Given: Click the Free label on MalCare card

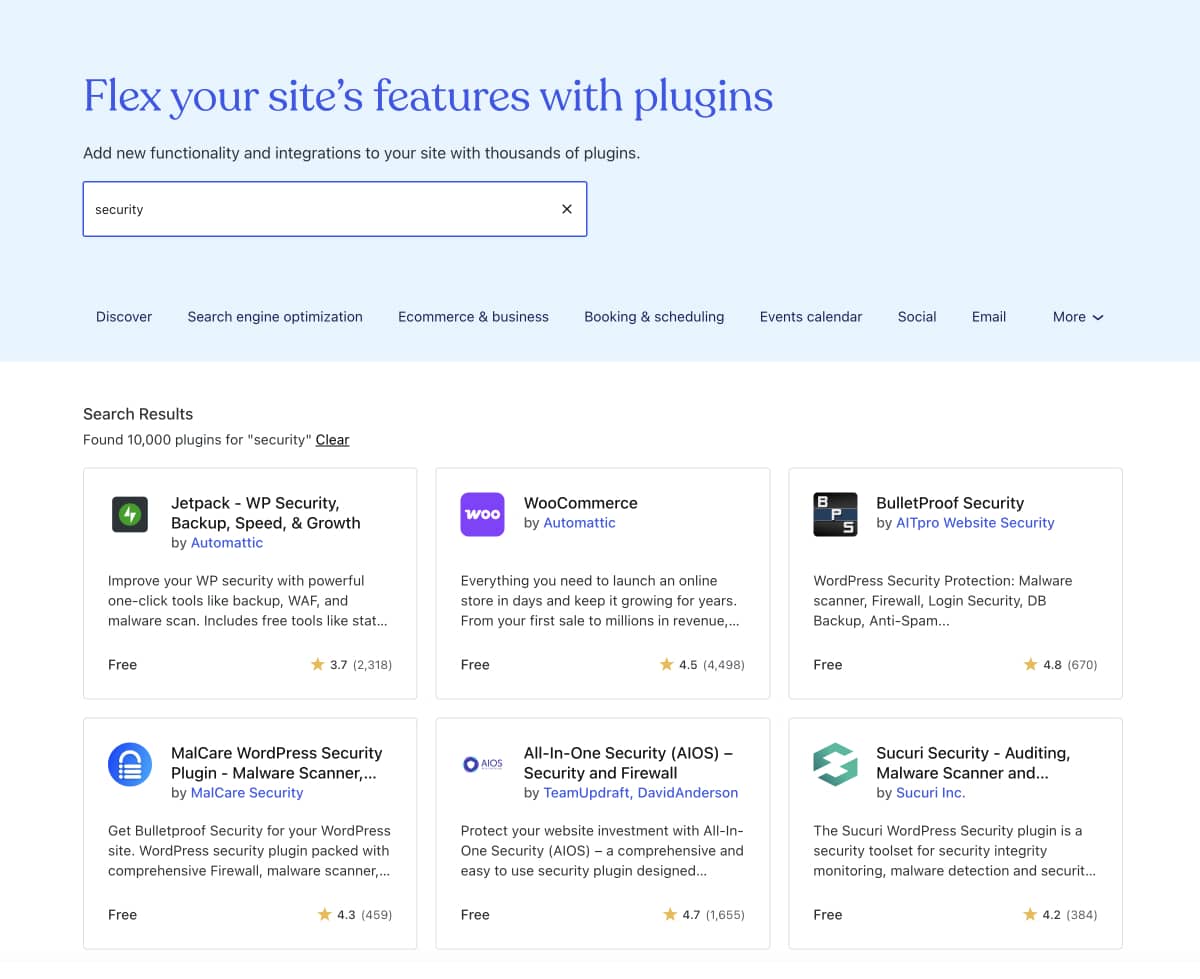Looking at the screenshot, I should 122,915.
